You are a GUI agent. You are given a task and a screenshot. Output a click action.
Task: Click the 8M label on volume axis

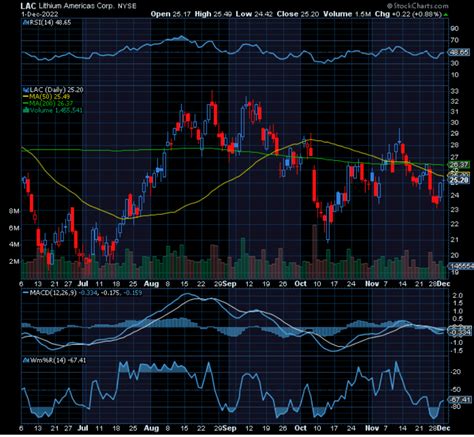(x=14, y=211)
